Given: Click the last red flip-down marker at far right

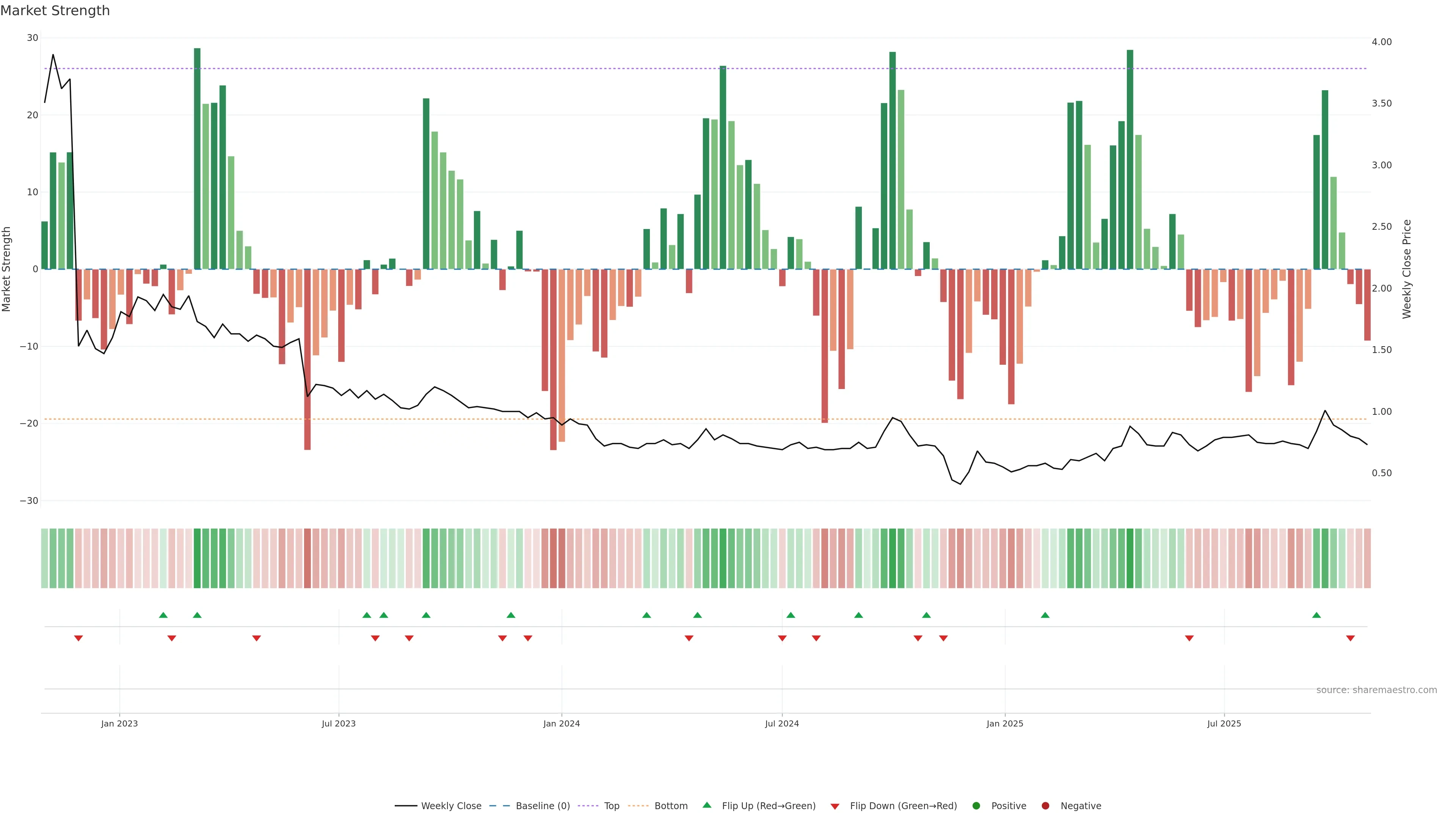Looking at the screenshot, I should click(x=1350, y=638).
